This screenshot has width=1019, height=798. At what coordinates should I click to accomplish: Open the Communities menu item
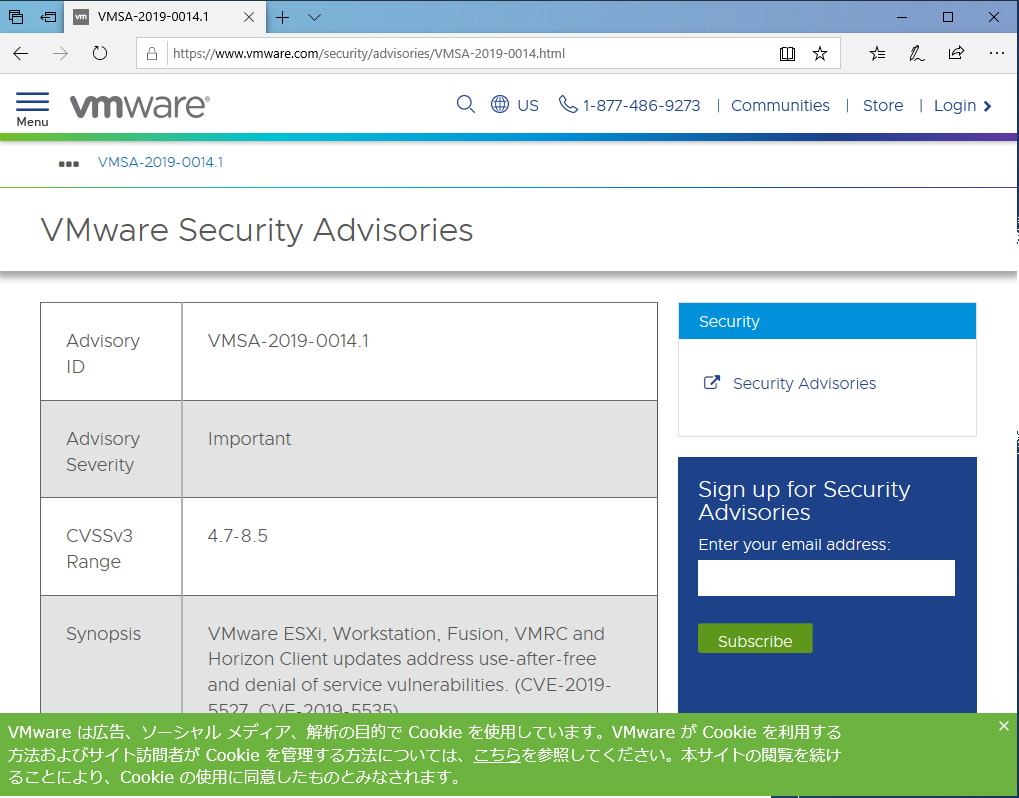tap(779, 105)
